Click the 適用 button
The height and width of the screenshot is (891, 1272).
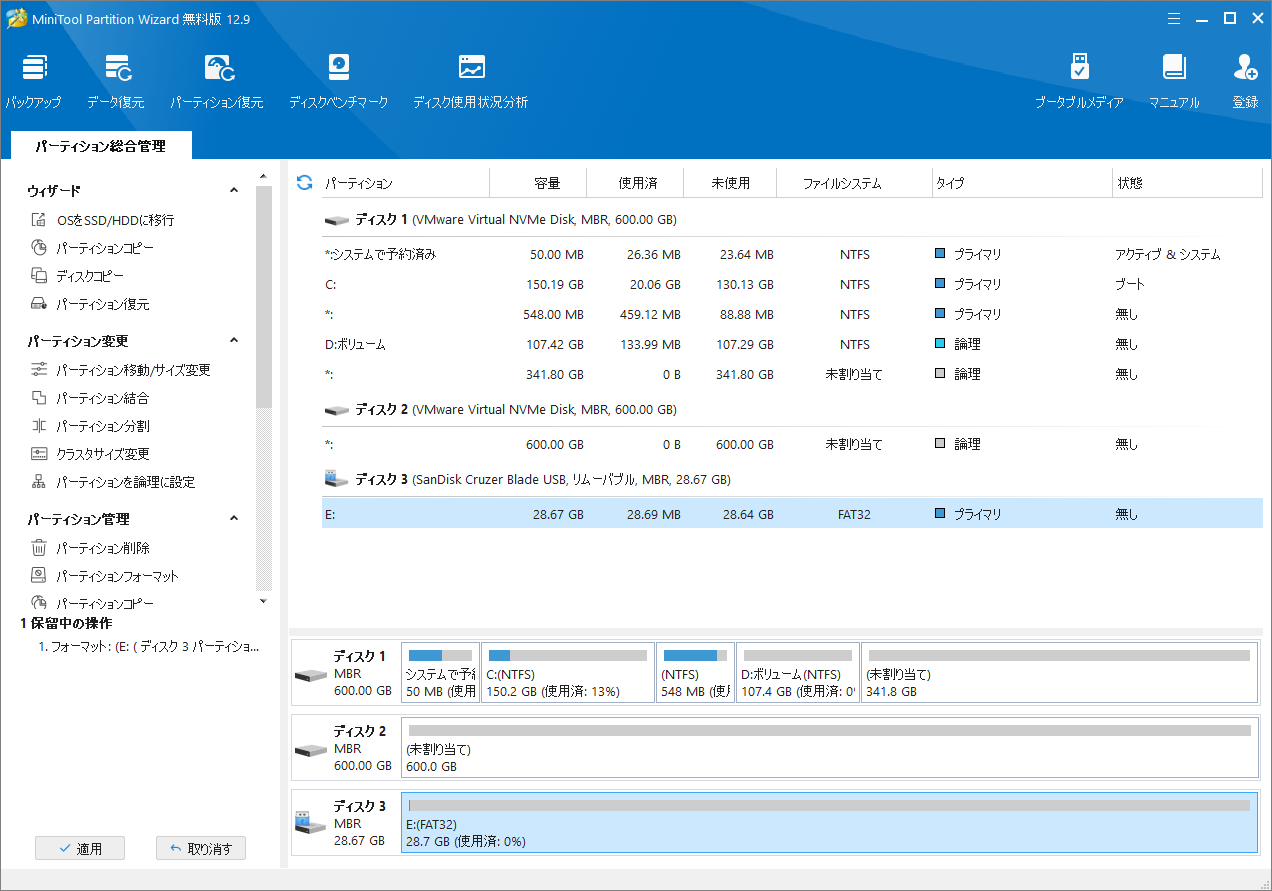pos(80,848)
